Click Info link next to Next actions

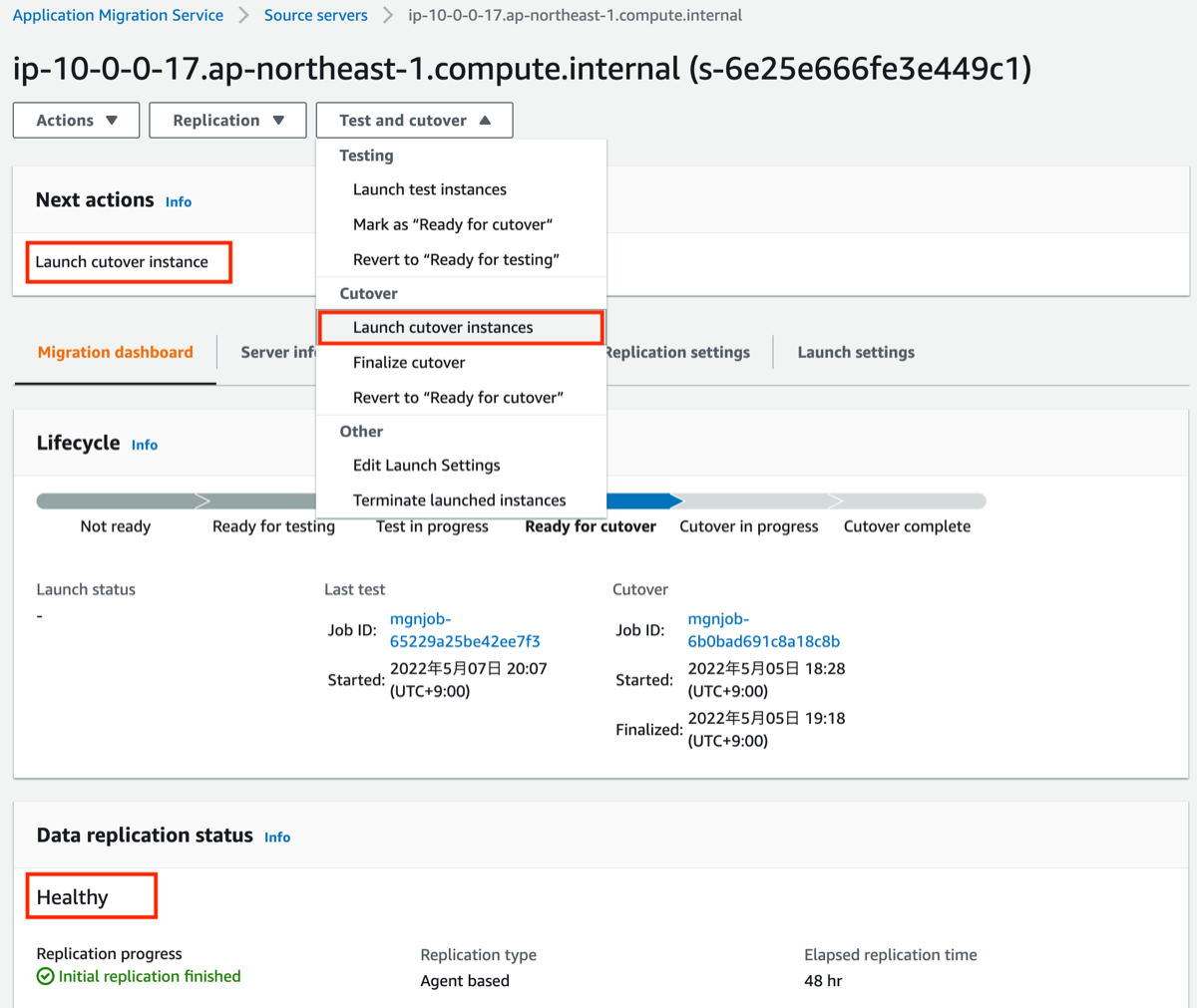(179, 201)
